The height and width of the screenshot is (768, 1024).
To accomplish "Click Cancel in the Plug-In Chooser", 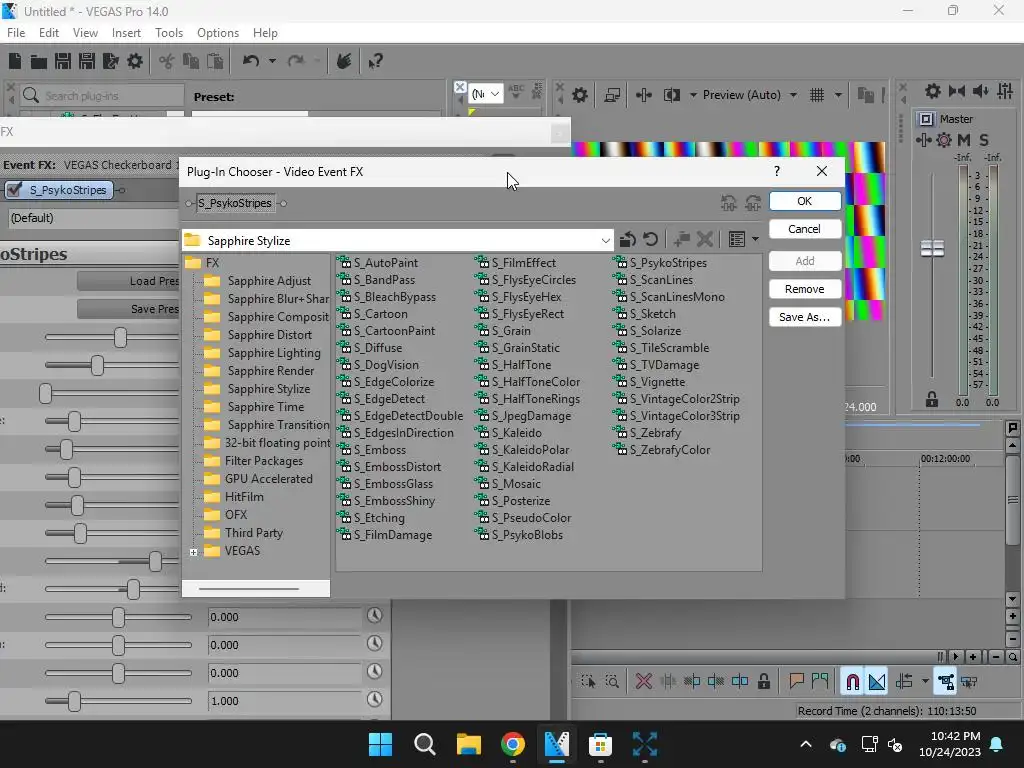I will point(805,229).
